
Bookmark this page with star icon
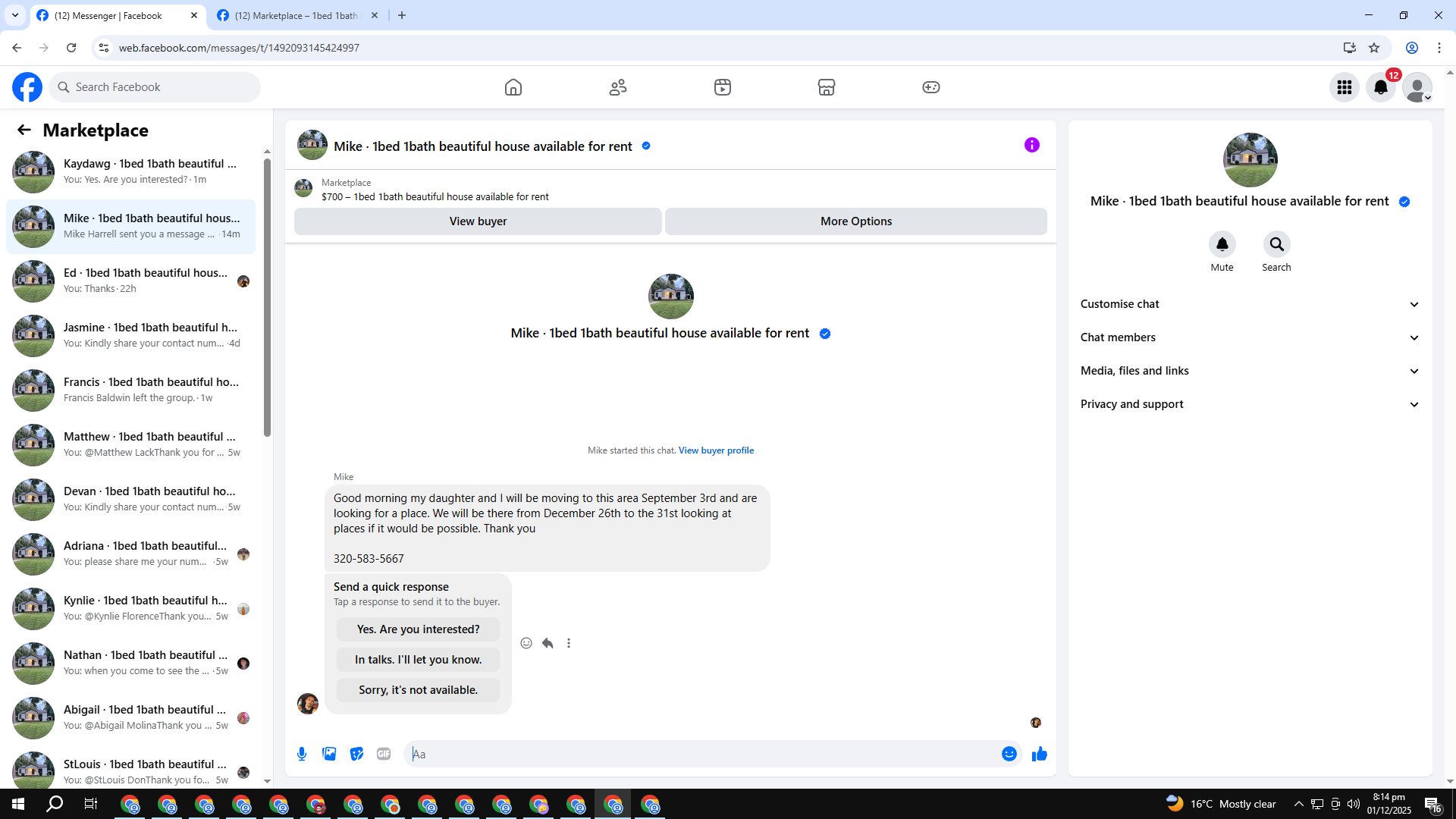tap(1374, 48)
